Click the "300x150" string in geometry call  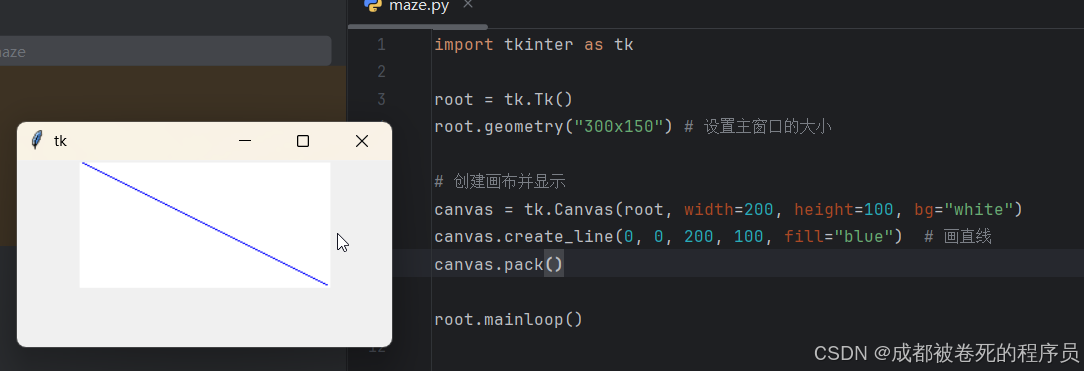[619, 127]
